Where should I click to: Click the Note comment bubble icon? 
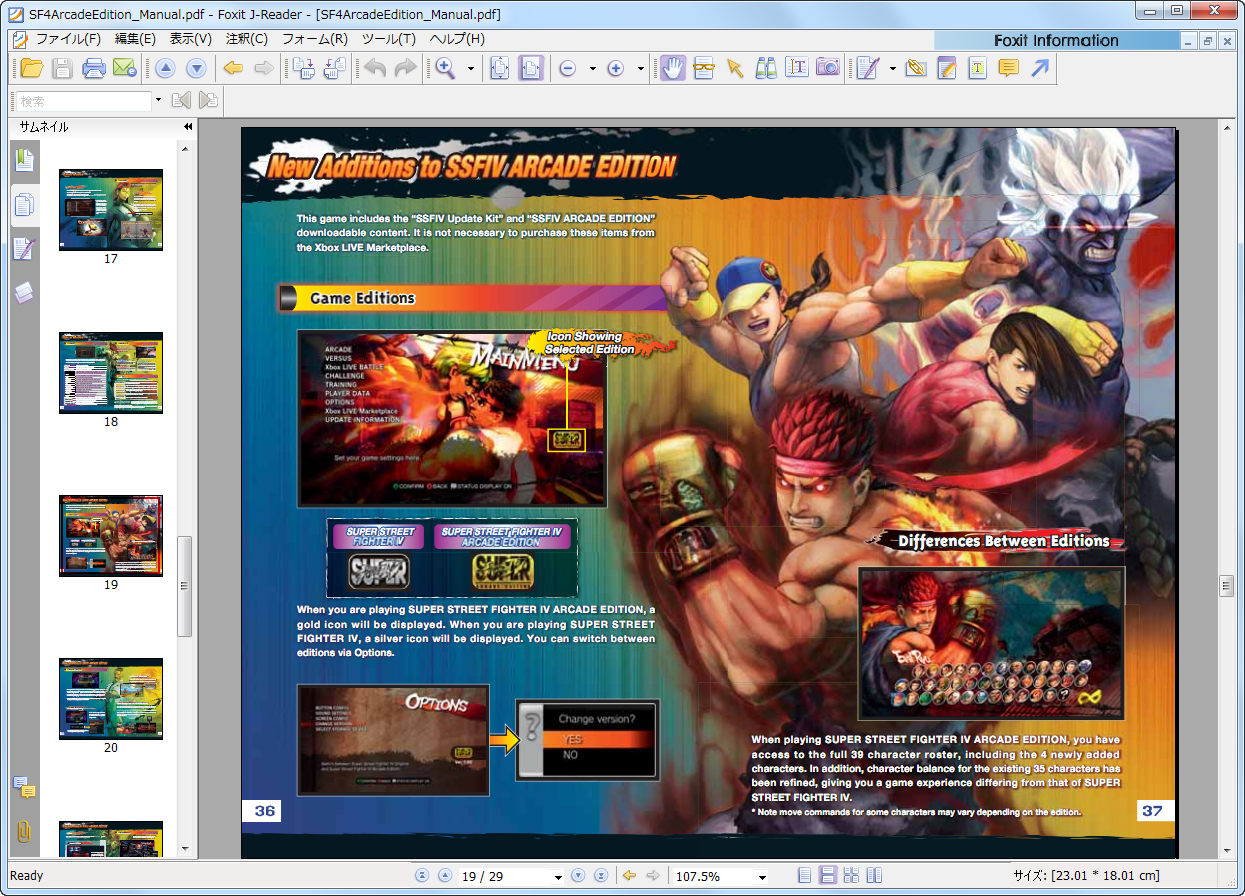1009,68
